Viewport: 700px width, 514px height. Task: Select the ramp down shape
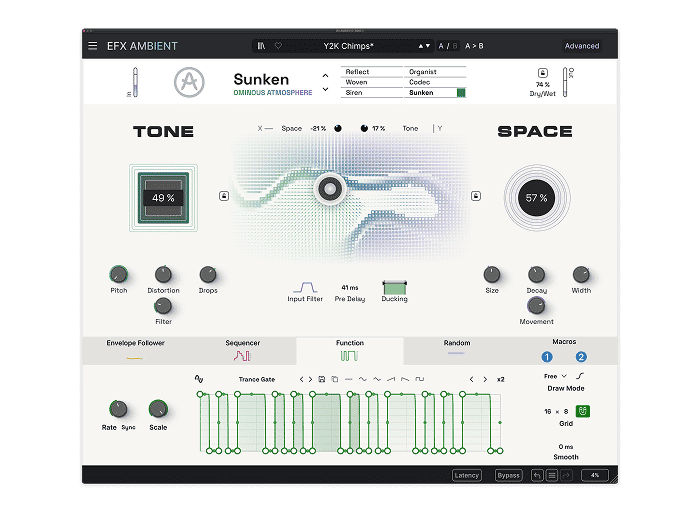[405, 379]
